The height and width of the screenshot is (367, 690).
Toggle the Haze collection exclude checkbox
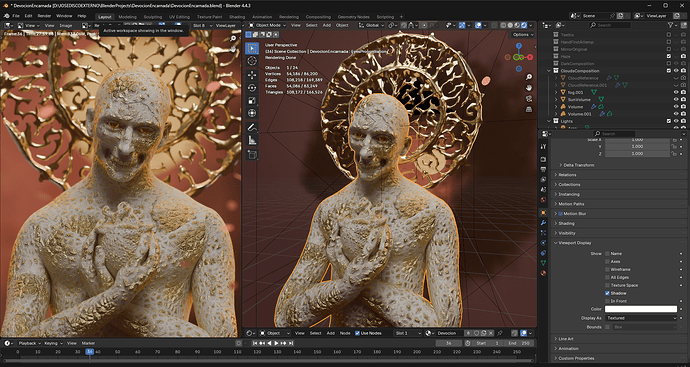(669, 56)
